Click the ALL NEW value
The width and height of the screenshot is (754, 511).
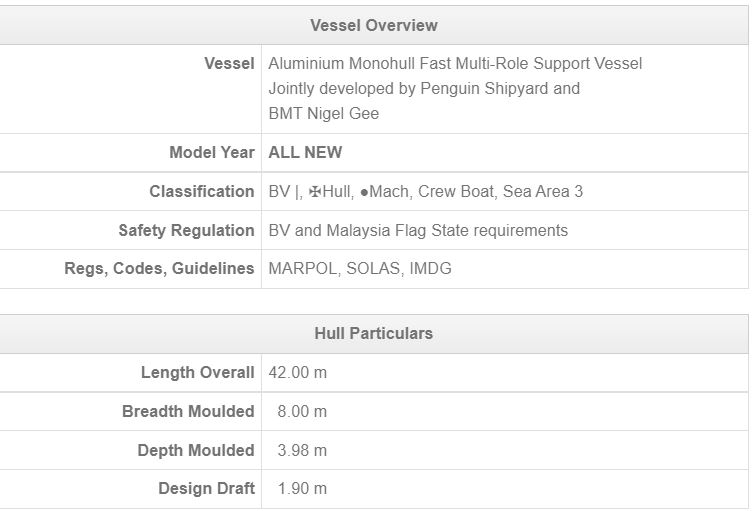click(x=305, y=152)
